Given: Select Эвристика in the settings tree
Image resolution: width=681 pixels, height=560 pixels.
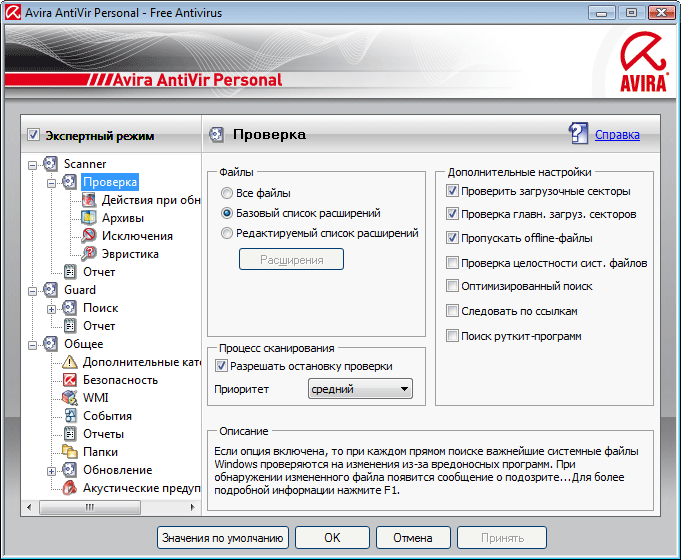Looking at the screenshot, I should pyautogui.click(x=130, y=254).
